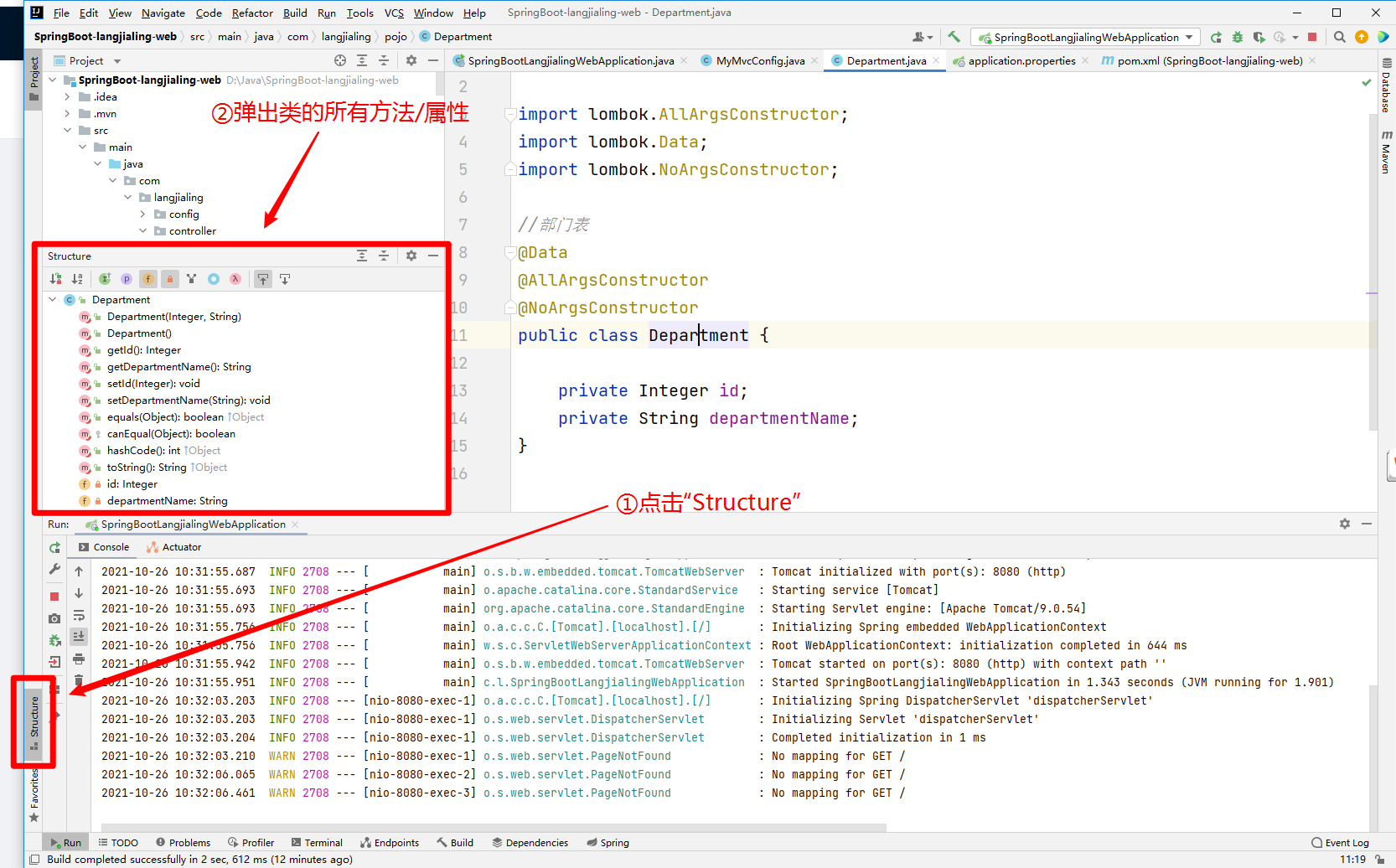The image size is (1396, 868).
Task: Sort structure members by visibility
Action: click(x=55, y=279)
